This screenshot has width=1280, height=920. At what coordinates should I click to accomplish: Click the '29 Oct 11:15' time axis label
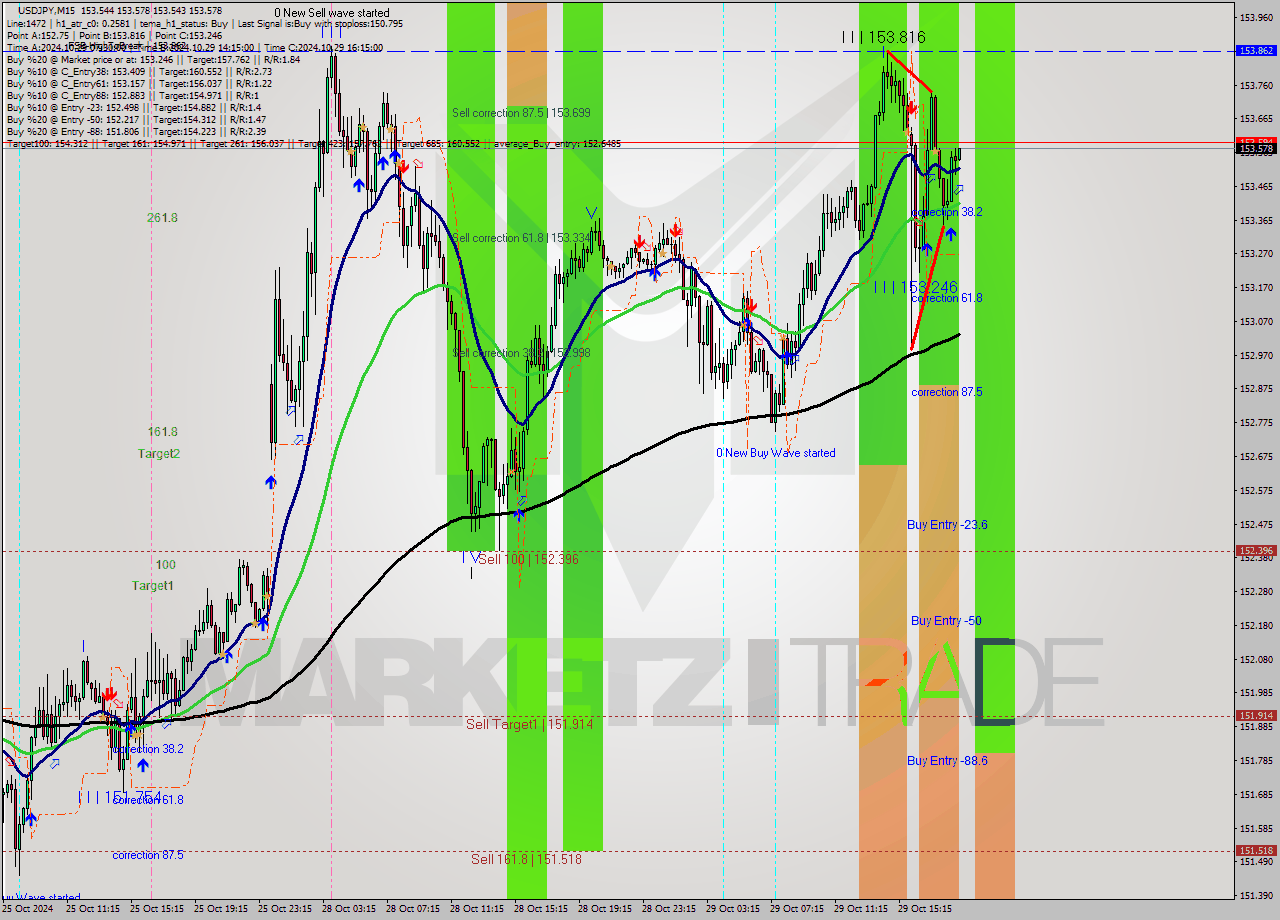pos(860,909)
